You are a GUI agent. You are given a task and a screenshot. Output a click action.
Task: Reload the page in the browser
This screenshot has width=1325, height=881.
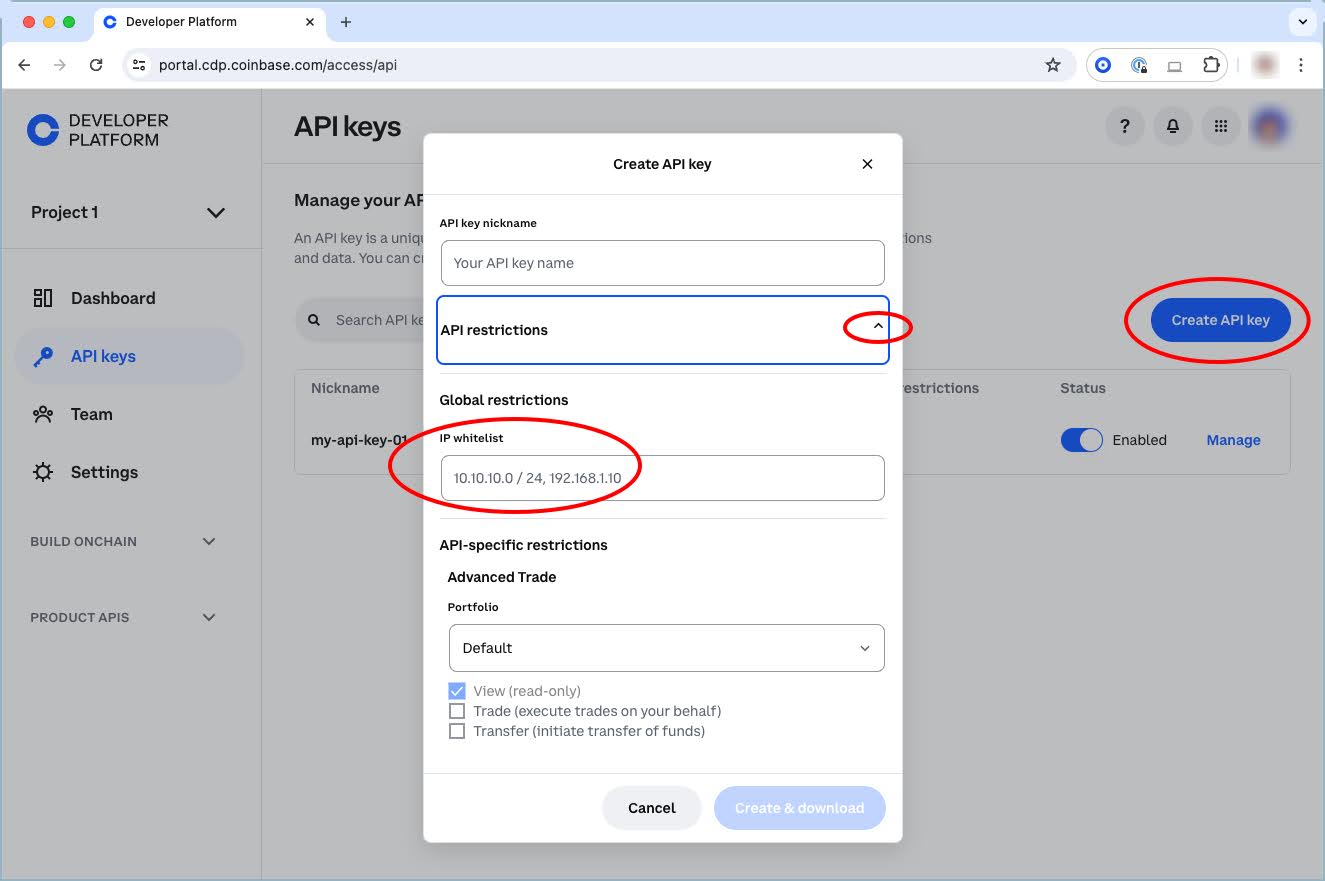click(x=96, y=65)
